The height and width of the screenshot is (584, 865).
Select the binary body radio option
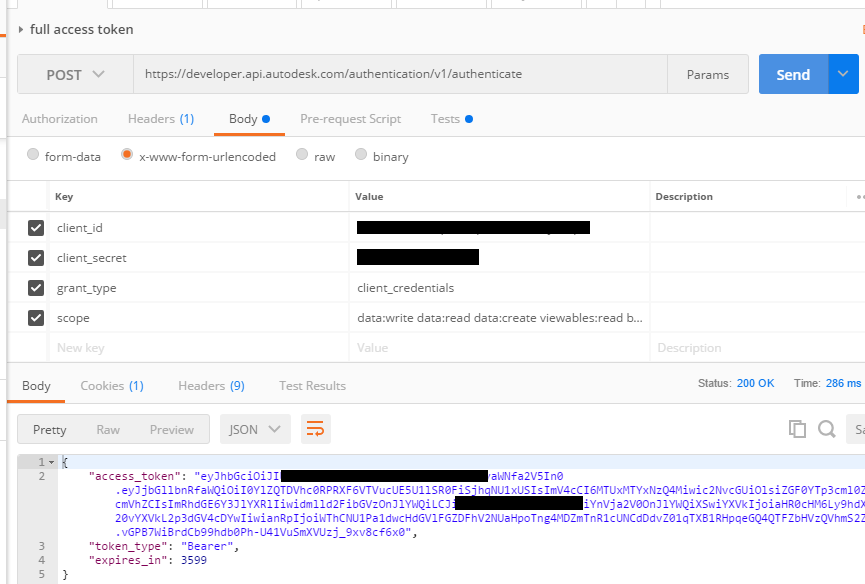point(361,154)
